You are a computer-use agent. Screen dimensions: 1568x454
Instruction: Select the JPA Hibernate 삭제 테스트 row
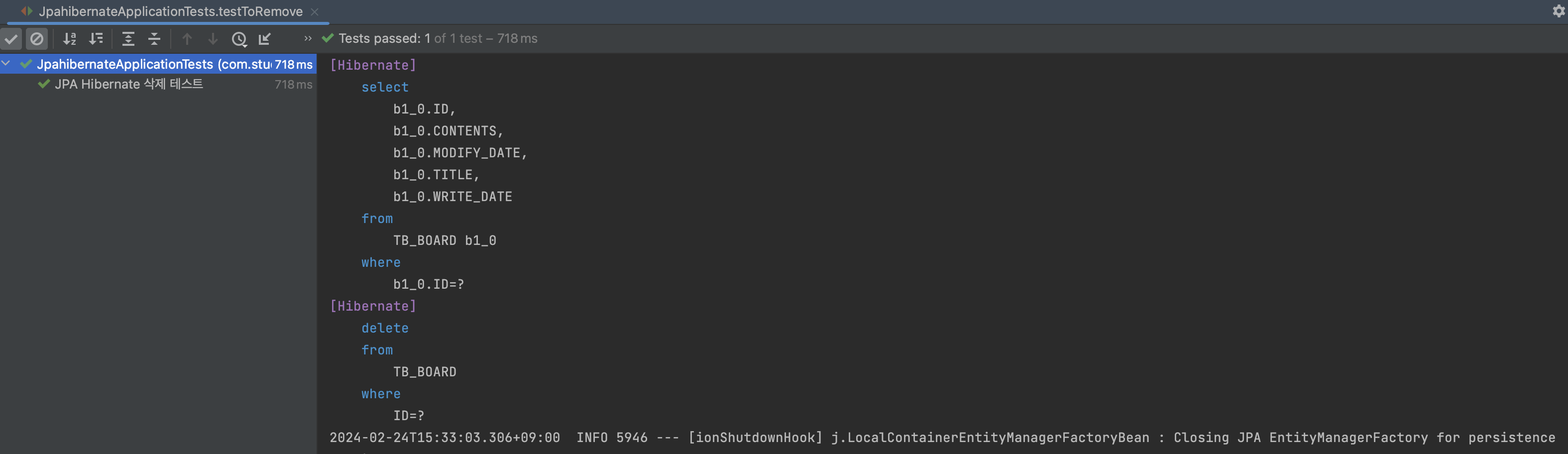158,84
